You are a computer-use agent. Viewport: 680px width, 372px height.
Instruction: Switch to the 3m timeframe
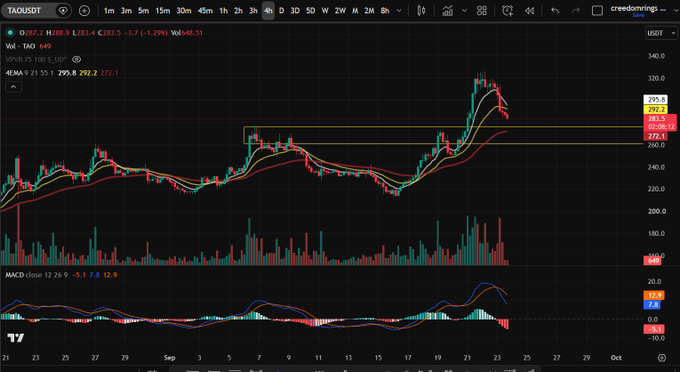coord(126,11)
